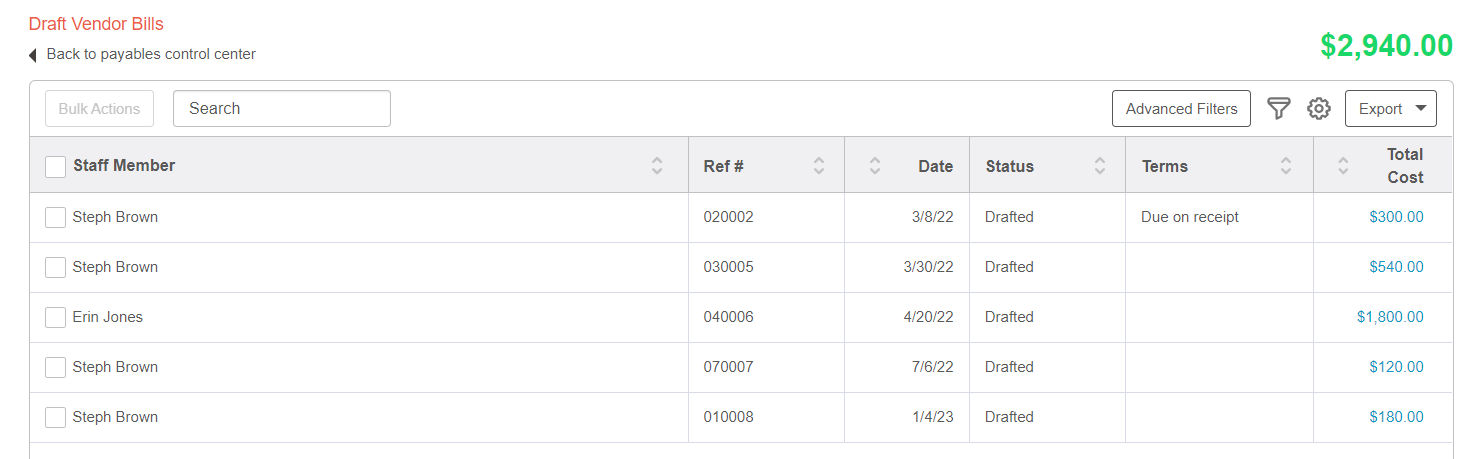Sort by Staff Member column arrows
This screenshot has height=459, width=1465.
pyautogui.click(x=657, y=166)
